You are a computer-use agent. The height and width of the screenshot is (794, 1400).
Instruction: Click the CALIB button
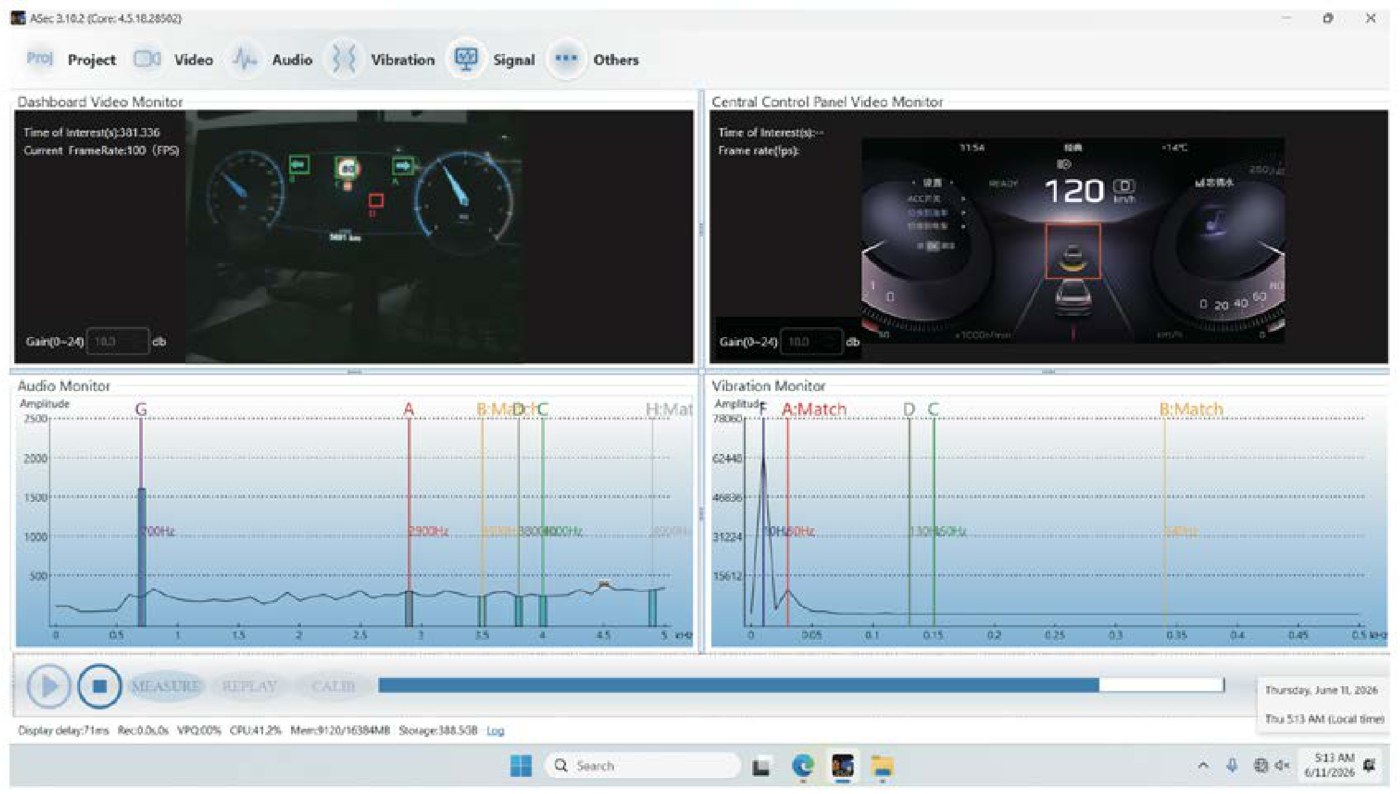click(333, 686)
